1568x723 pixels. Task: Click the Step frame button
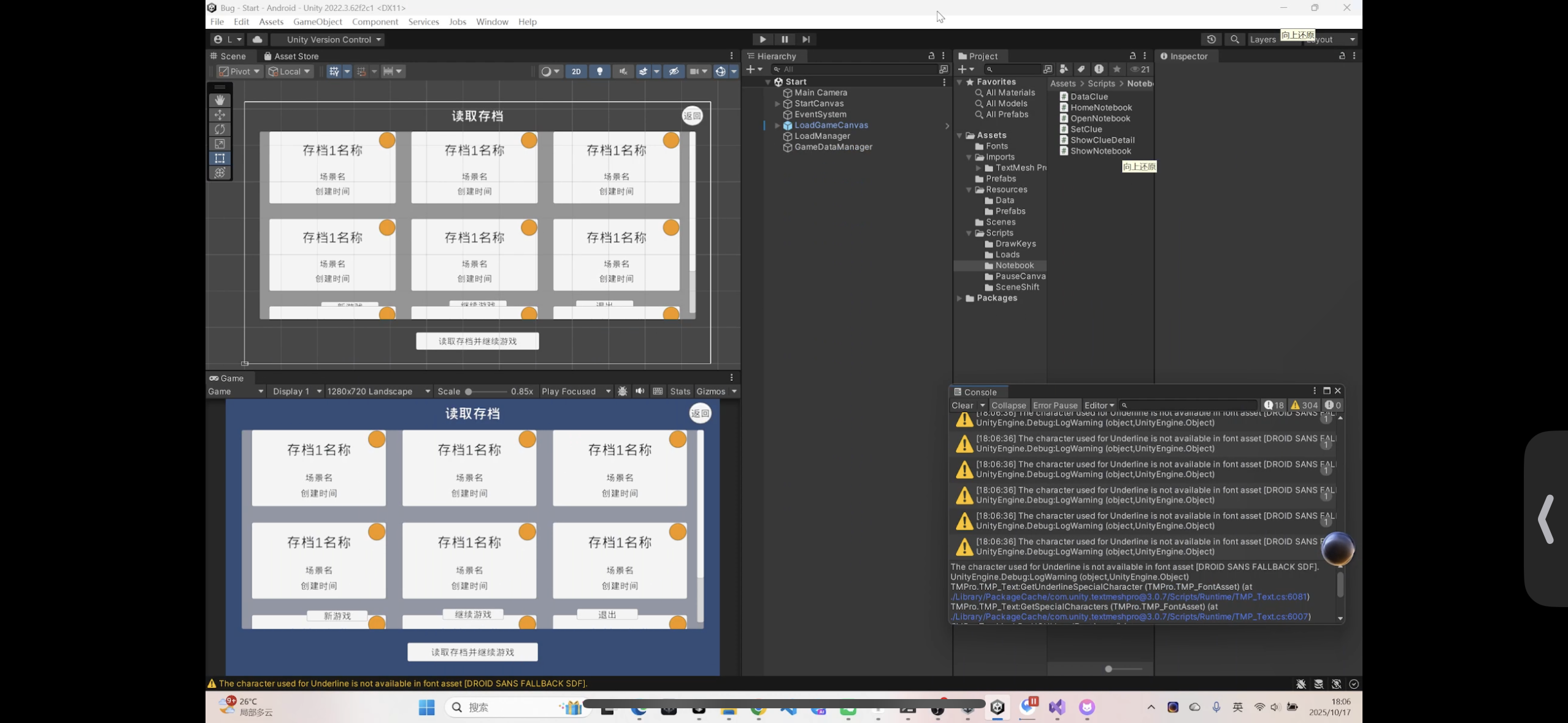[x=806, y=39]
